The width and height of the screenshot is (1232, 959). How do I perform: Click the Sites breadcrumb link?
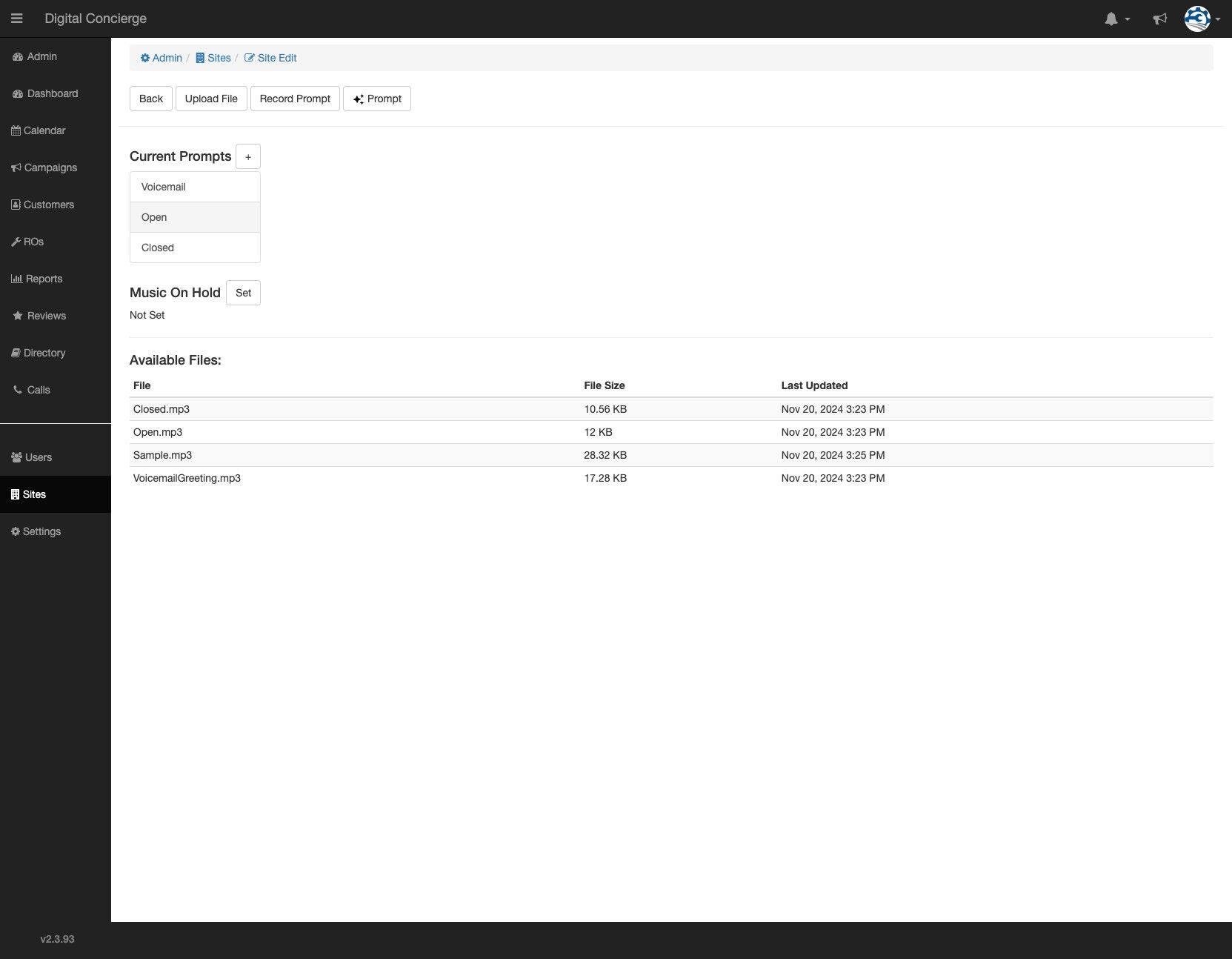pos(213,58)
